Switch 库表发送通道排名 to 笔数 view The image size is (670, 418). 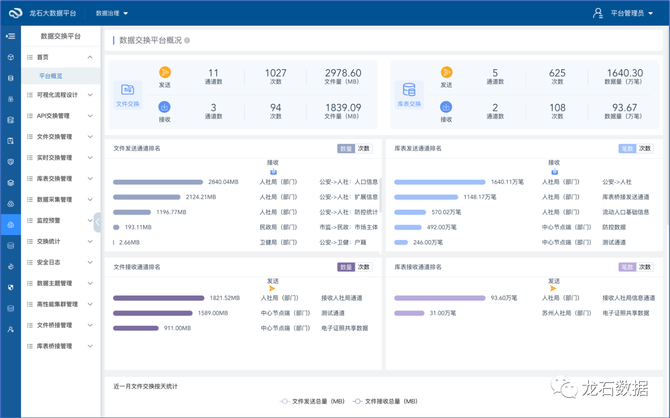pos(627,148)
